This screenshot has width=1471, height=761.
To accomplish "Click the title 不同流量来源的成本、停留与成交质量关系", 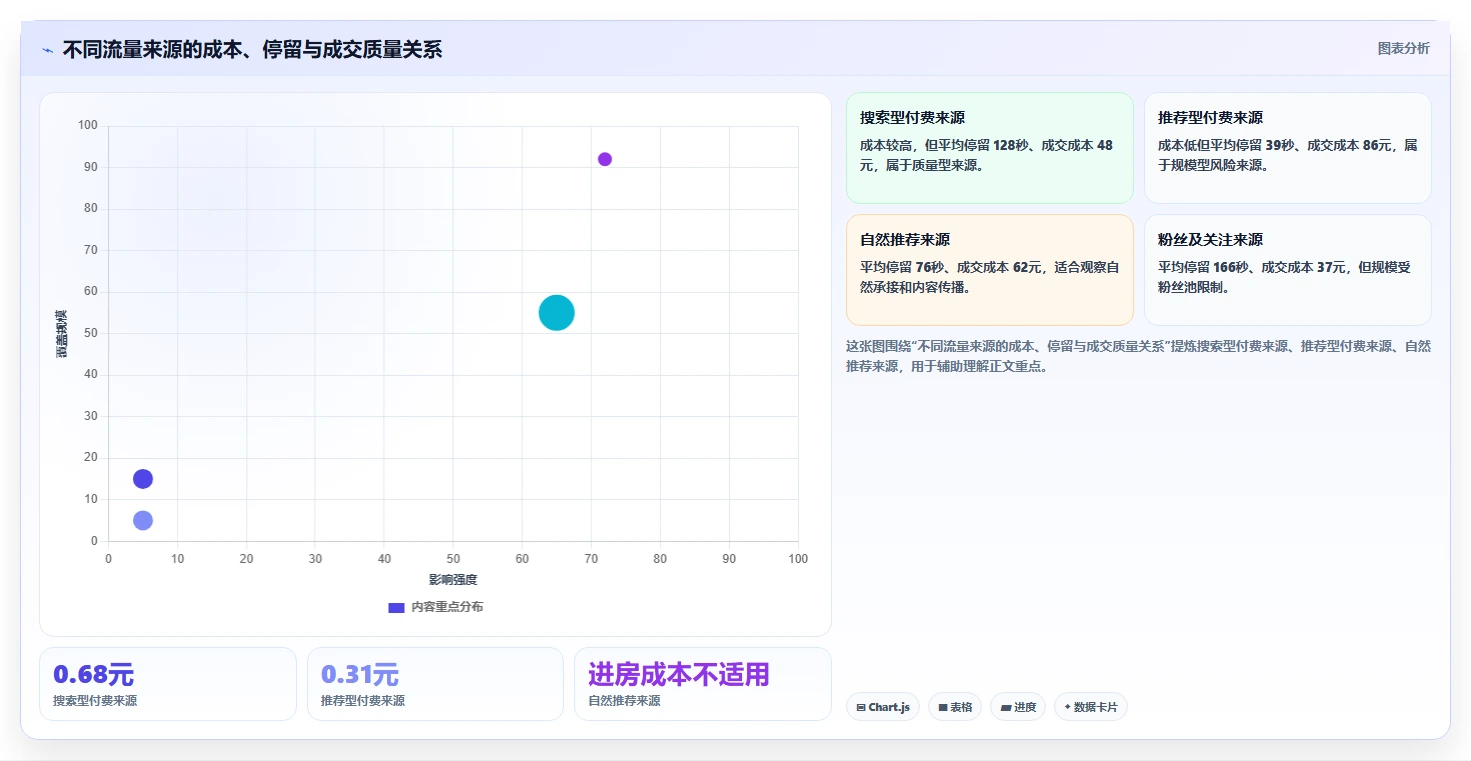I will 252,50.
